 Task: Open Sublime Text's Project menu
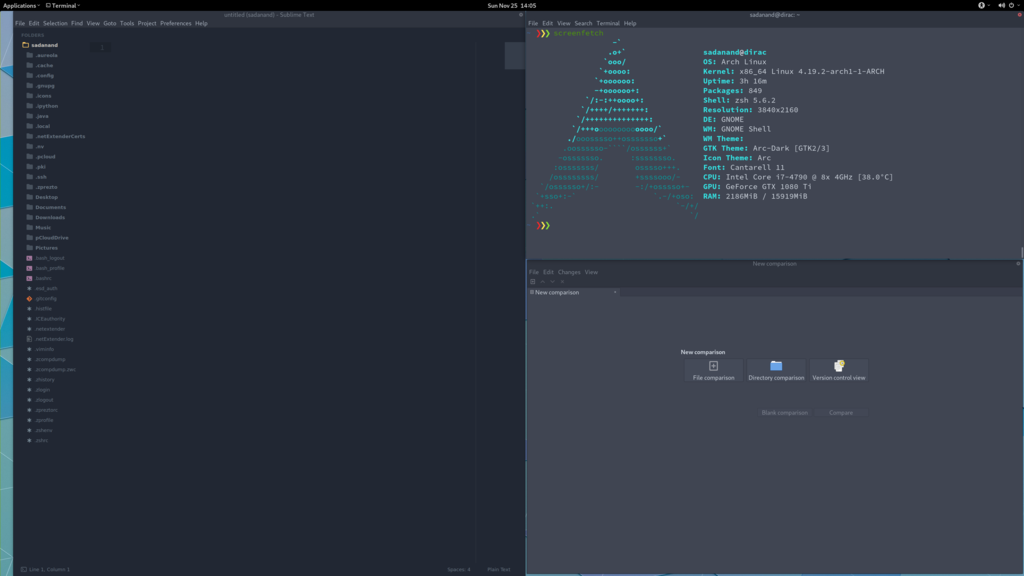[147, 24]
